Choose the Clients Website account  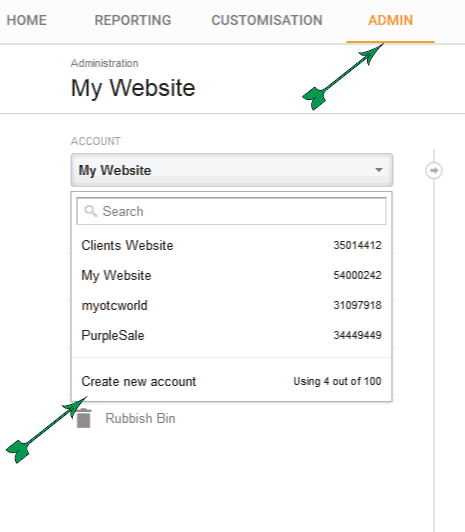(x=231, y=245)
